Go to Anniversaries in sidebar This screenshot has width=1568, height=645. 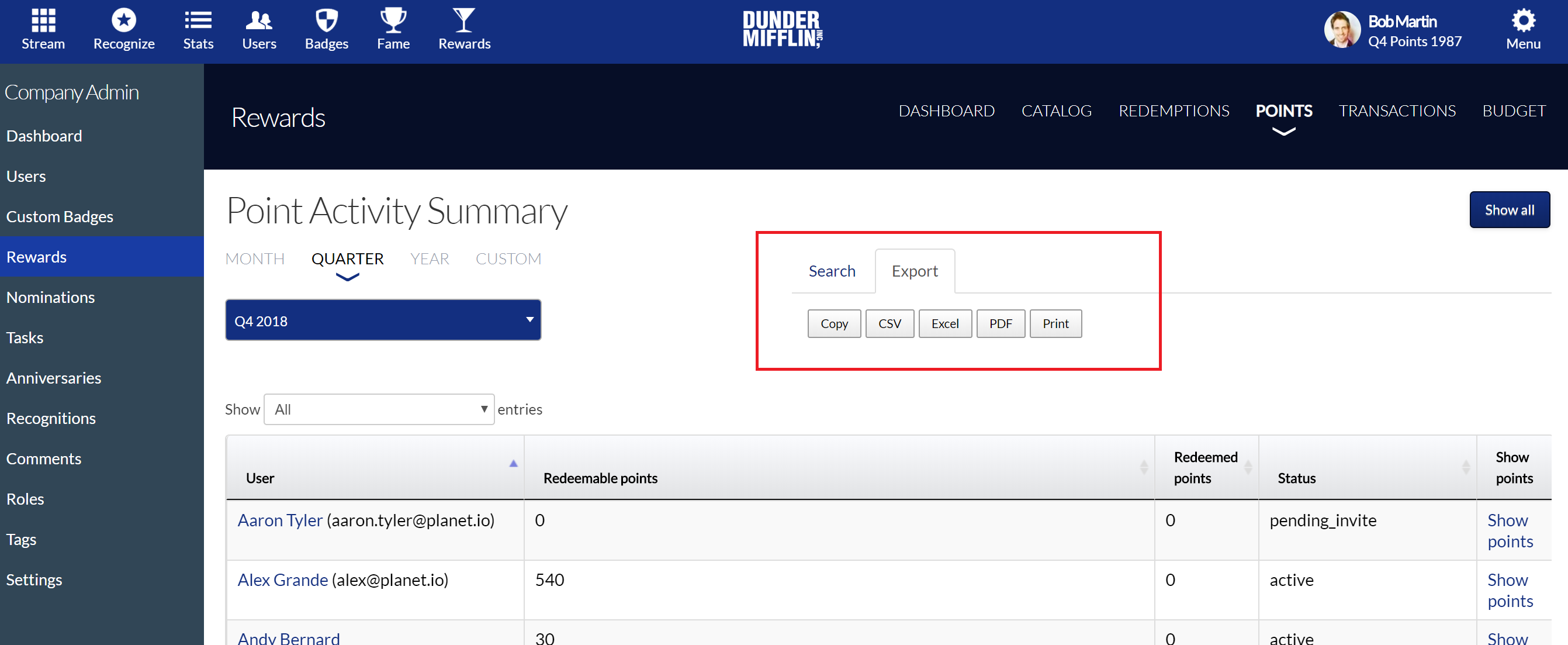(x=54, y=378)
